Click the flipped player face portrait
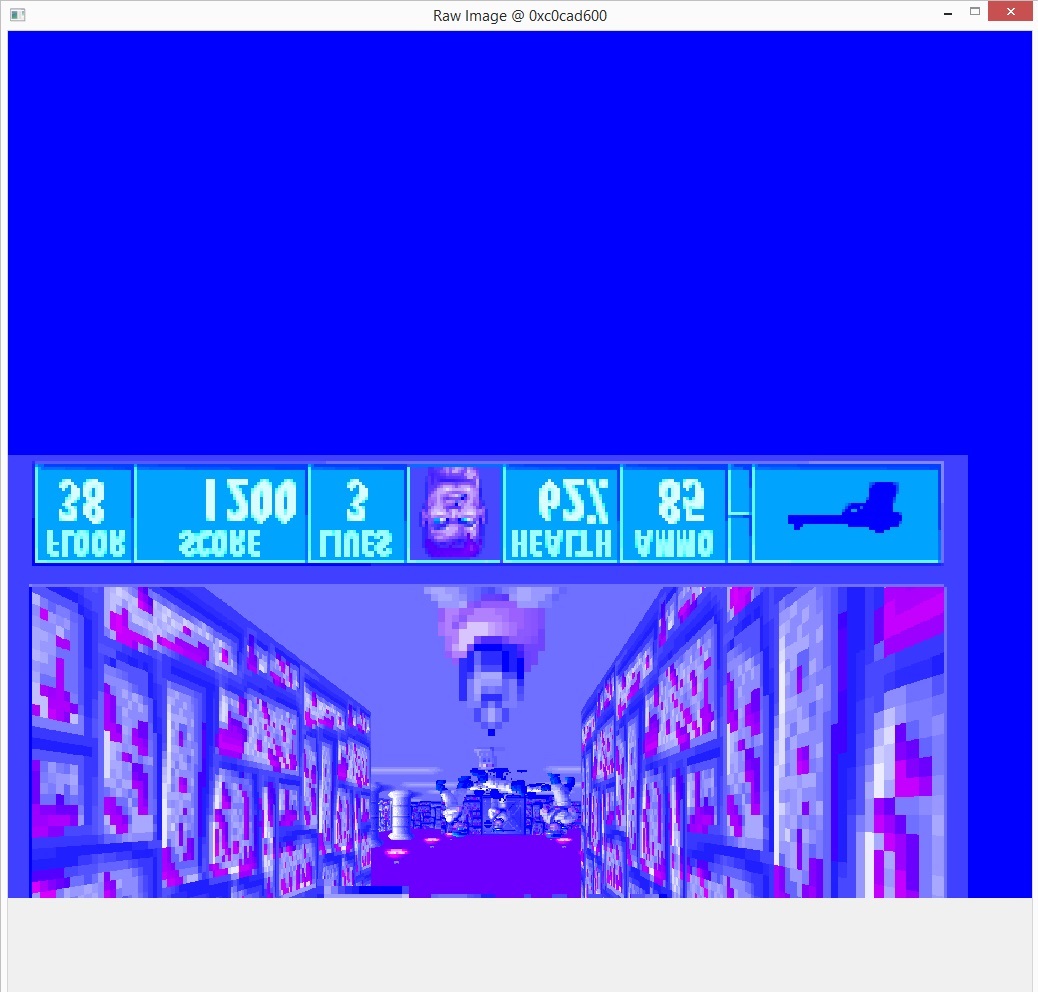The width and height of the screenshot is (1038, 992). [455, 512]
